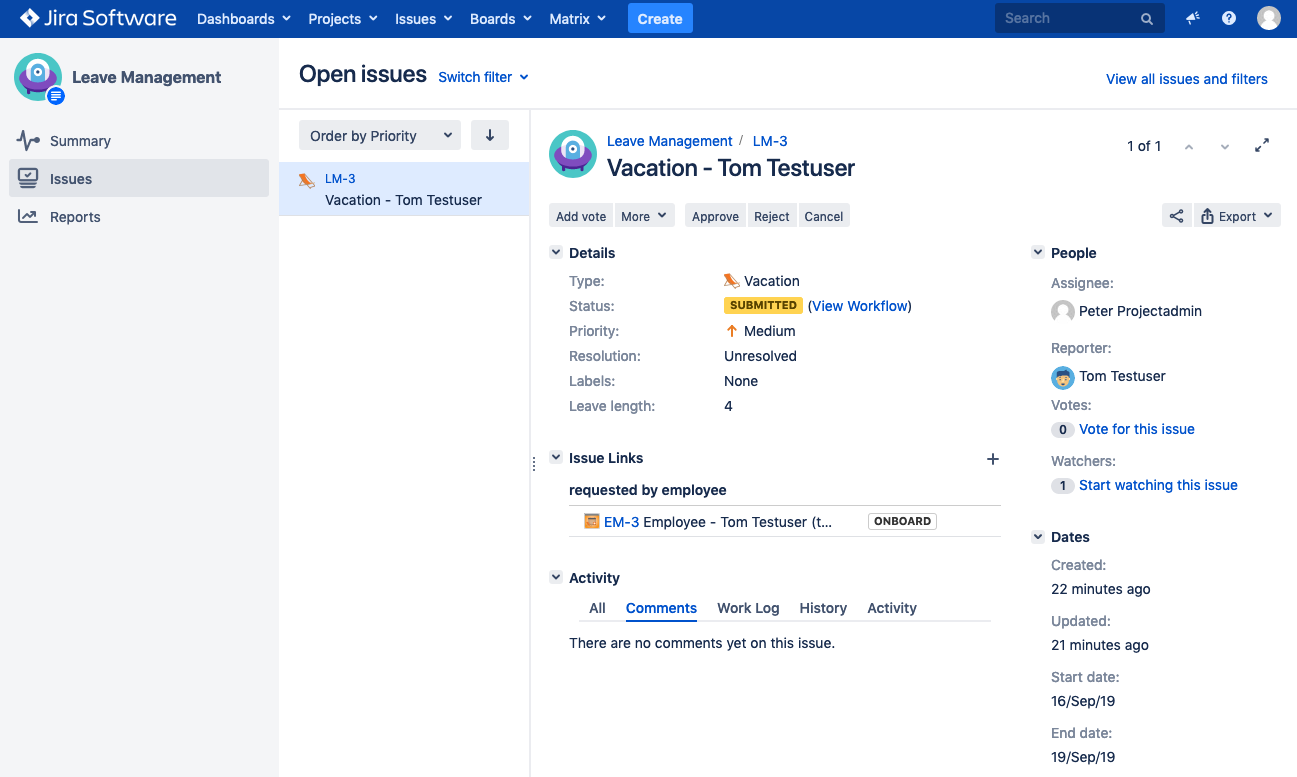Open the Order by Priority dropdown
Screen dimensions: 1297x777
pos(380,136)
